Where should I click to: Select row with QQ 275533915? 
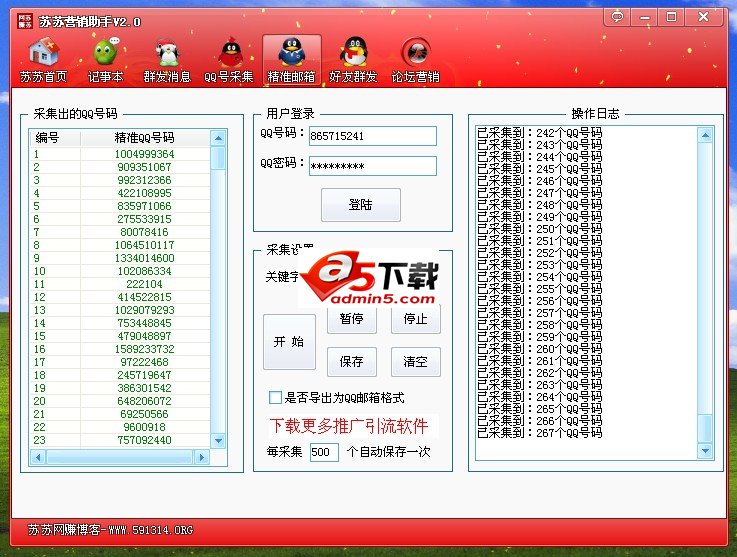click(x=120, y=219)
